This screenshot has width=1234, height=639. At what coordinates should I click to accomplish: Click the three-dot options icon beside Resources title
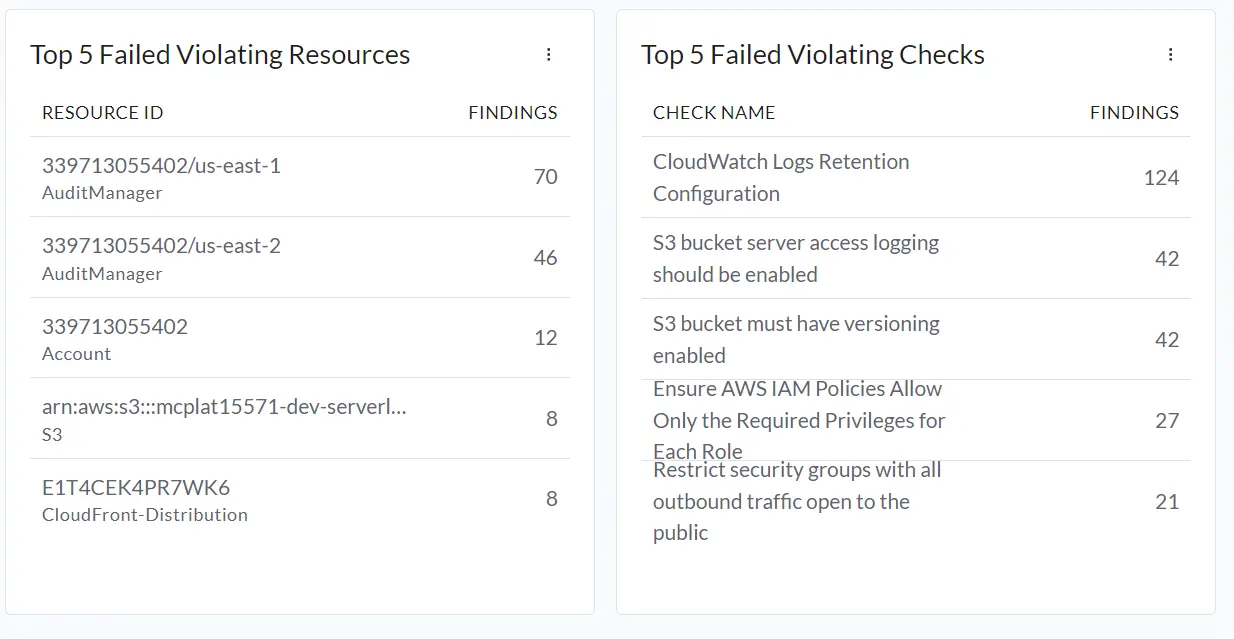(x=549, y=55)
